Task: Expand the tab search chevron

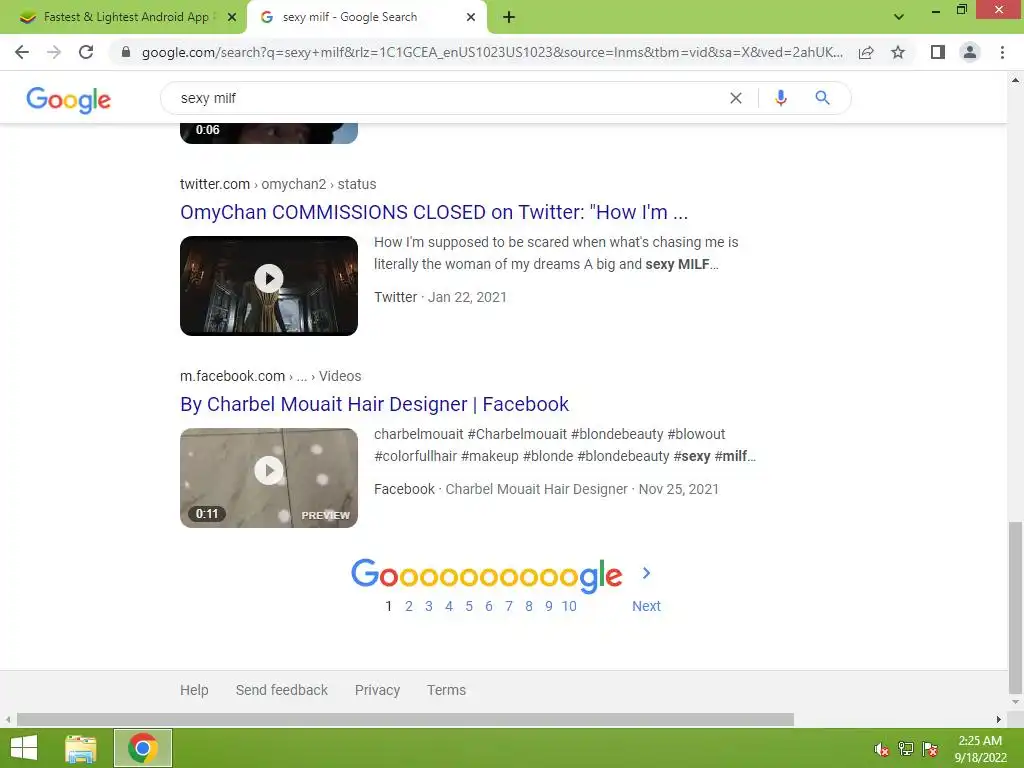Action: point(899,17)
